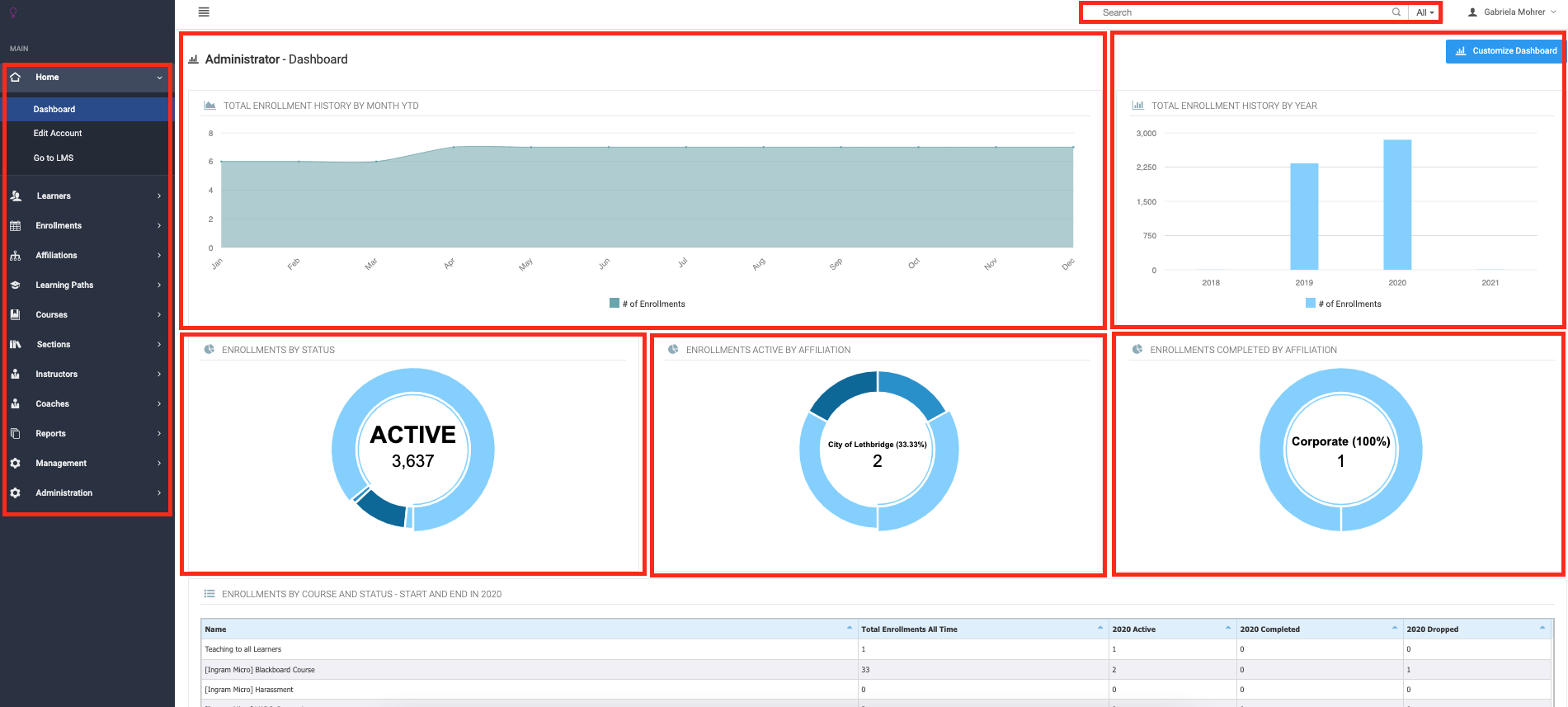Click the Learners sidebar icon
Screen dimensions: 1568x707
pos(16,196)
